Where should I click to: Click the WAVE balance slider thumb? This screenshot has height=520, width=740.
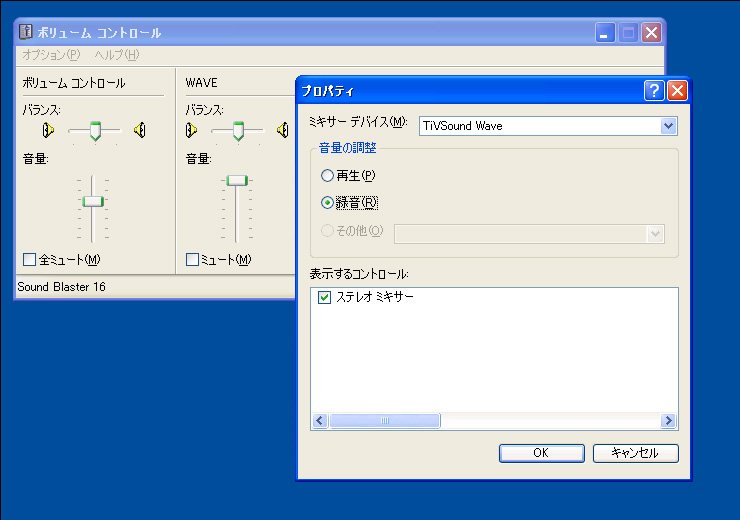[238, 131]
